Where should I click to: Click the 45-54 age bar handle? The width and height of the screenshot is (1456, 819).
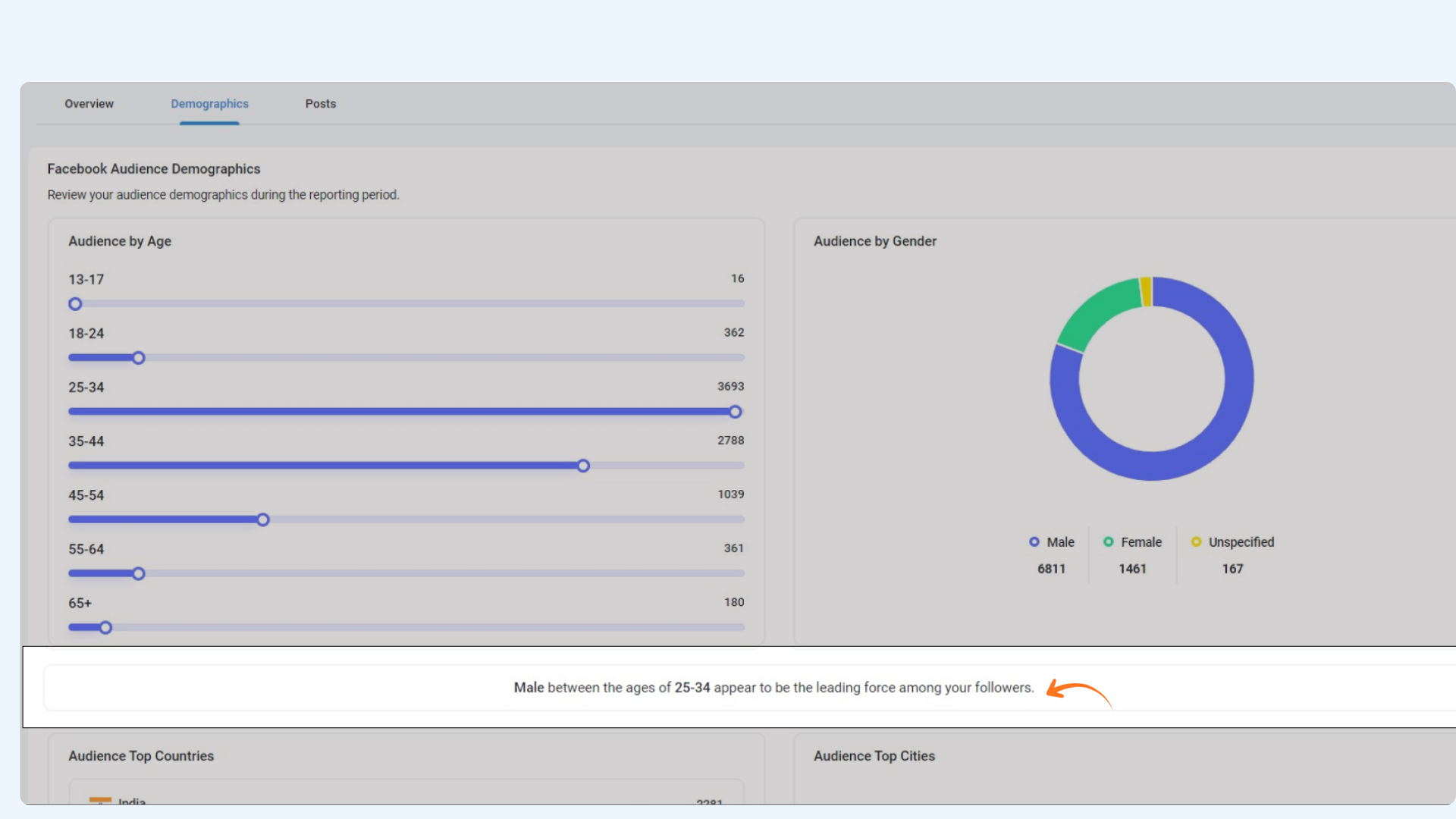[262, 519]
